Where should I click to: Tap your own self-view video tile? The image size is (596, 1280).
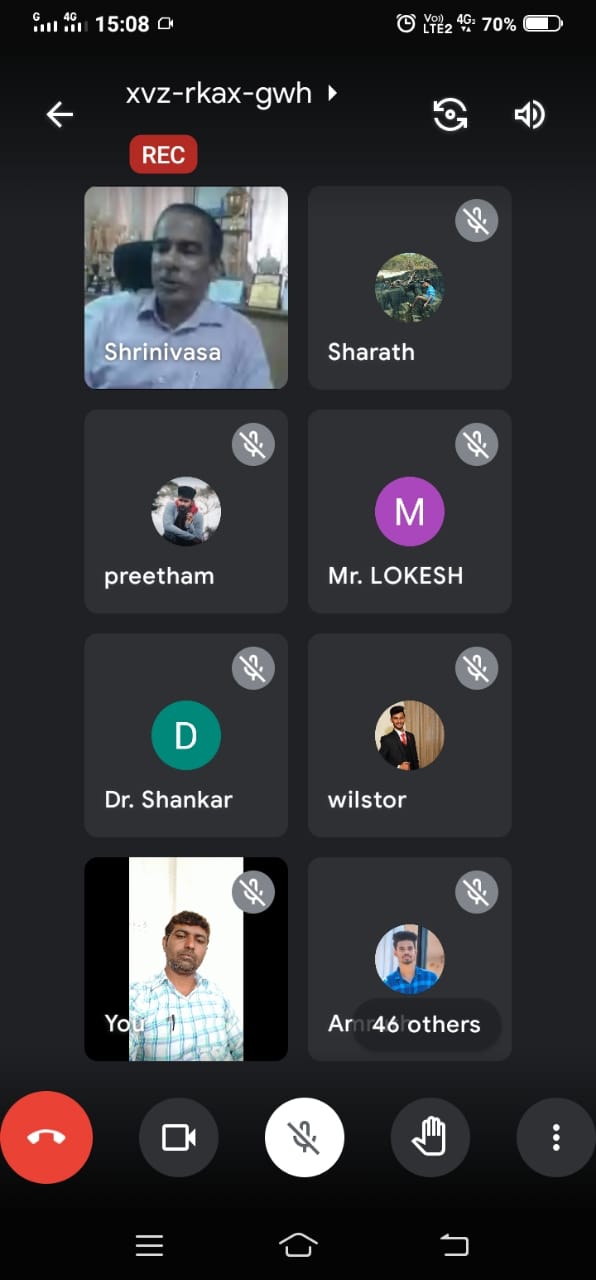(186, 959)
